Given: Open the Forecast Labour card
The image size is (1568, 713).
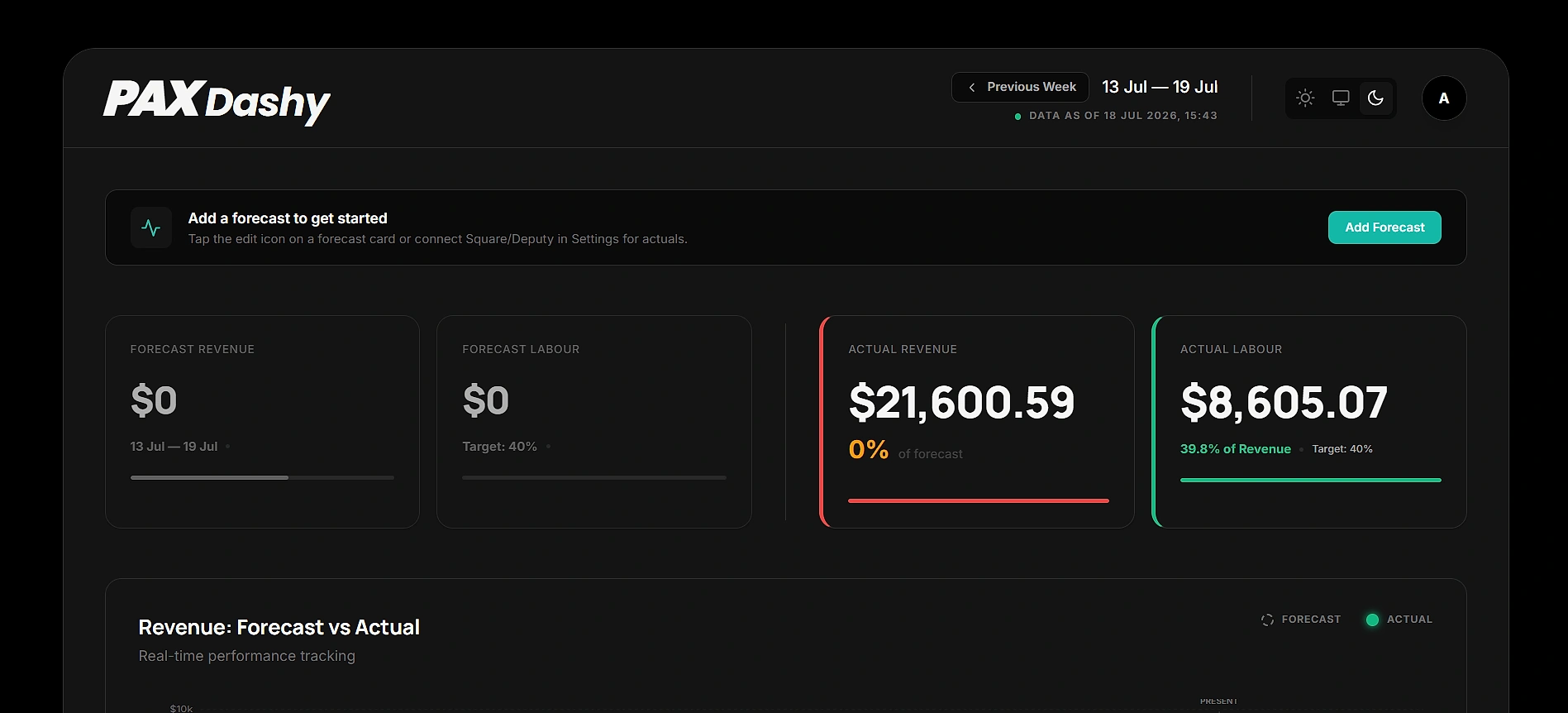Looking at the screenshot, I should (593, 421).
